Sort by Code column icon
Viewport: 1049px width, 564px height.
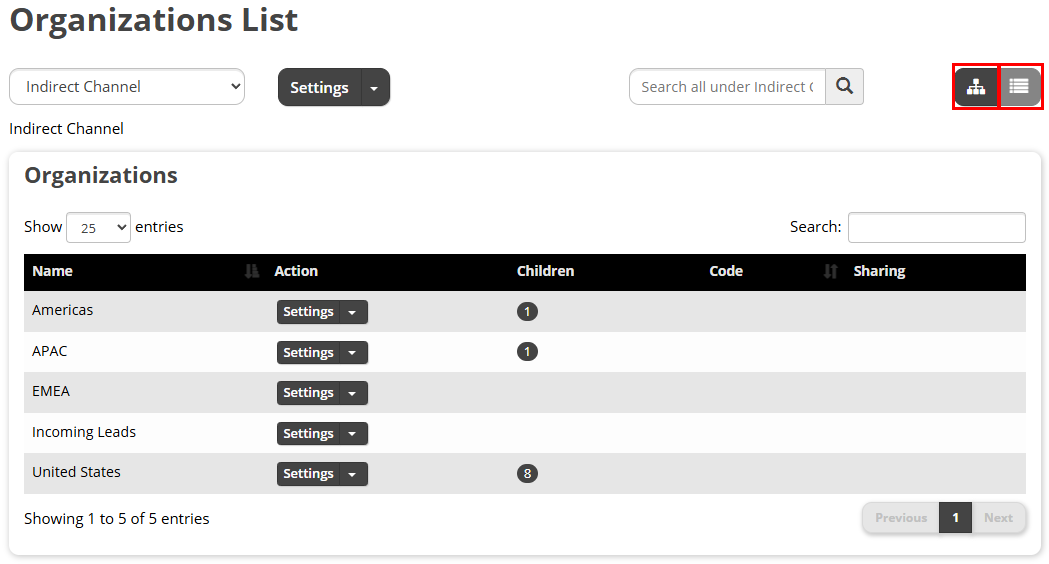830,271
